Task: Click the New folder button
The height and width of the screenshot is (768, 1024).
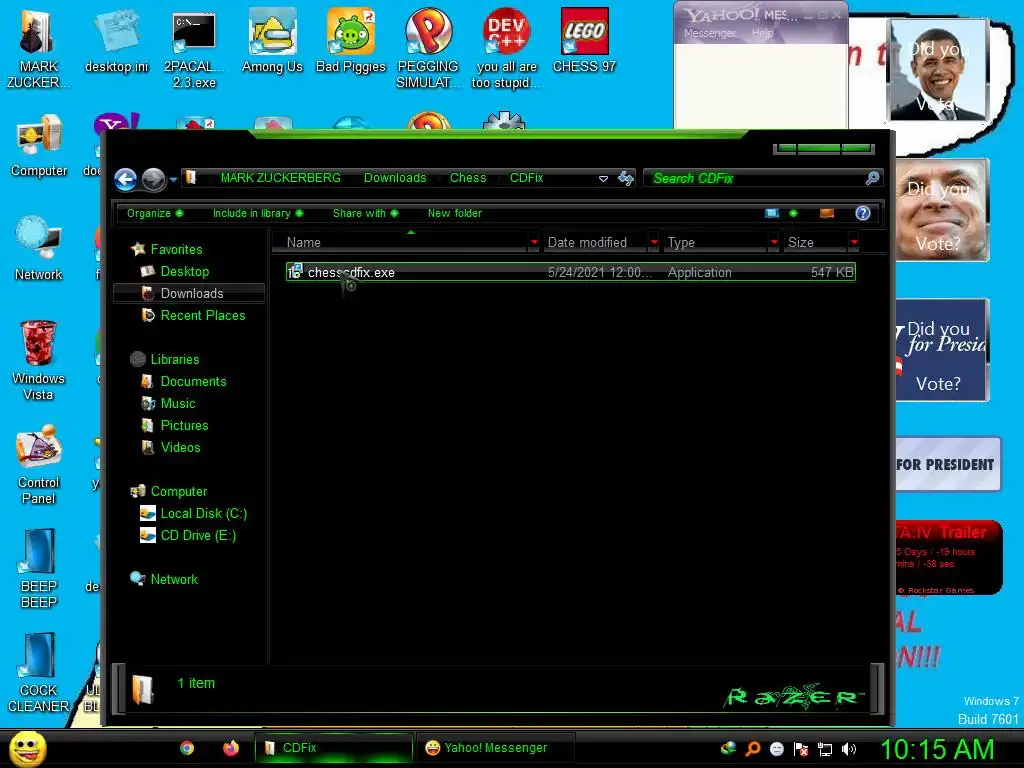Action: [455, 214]
